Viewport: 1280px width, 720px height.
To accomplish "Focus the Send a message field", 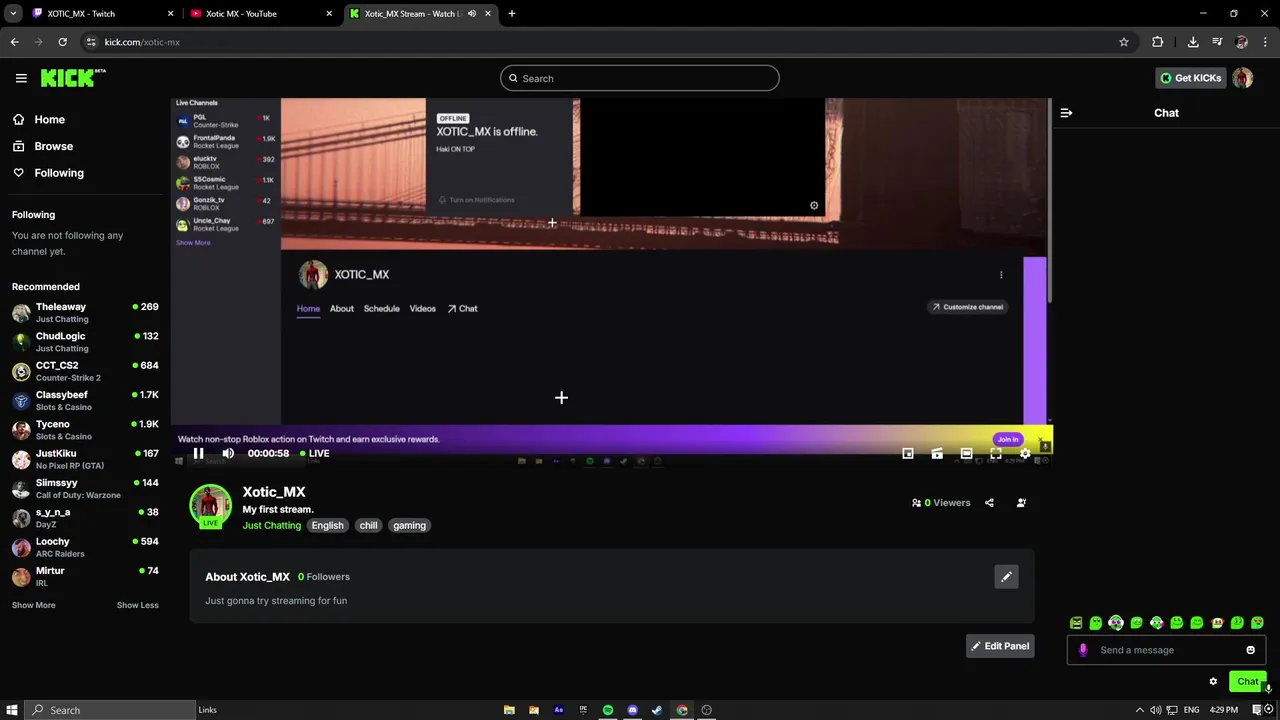I will [x=1166, y=650].
